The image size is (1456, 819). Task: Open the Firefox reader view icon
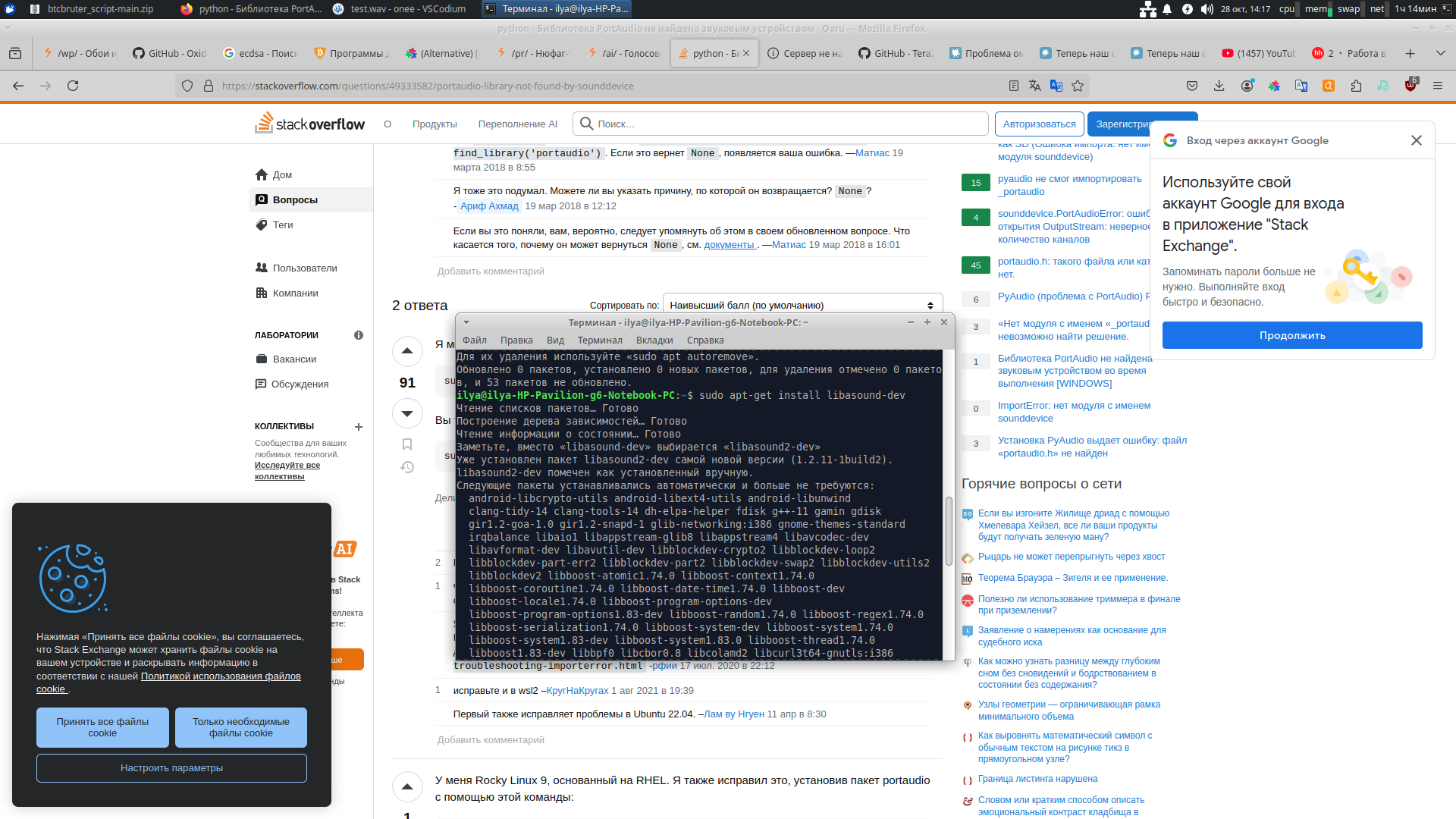pos(1014,86)
